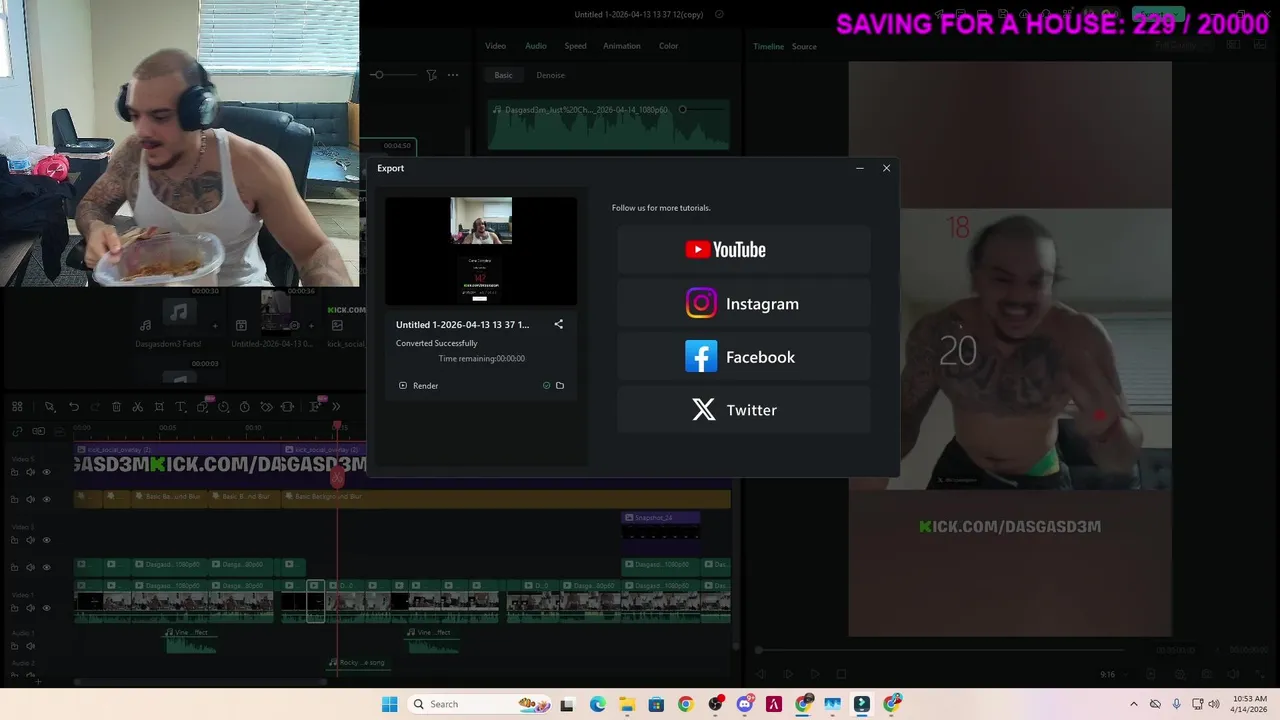This screenshot has height=720, width=1280.
Task: Click the Split scissors icon in timeline toolbar
Action: click(137, 407)
